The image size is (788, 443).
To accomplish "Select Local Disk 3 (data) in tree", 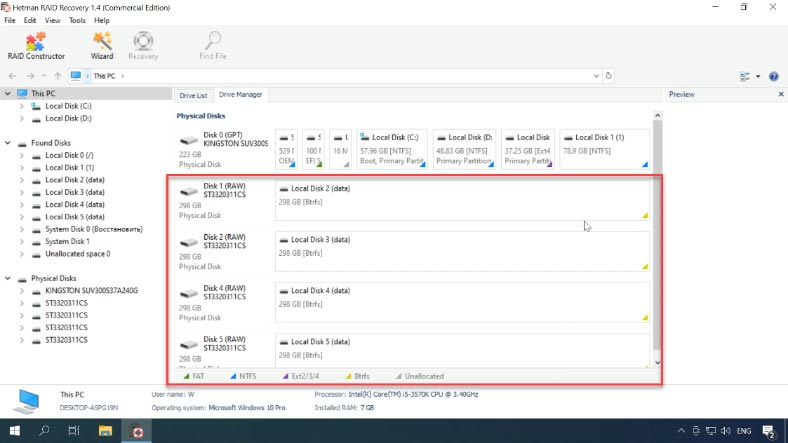I will point(74,192).
